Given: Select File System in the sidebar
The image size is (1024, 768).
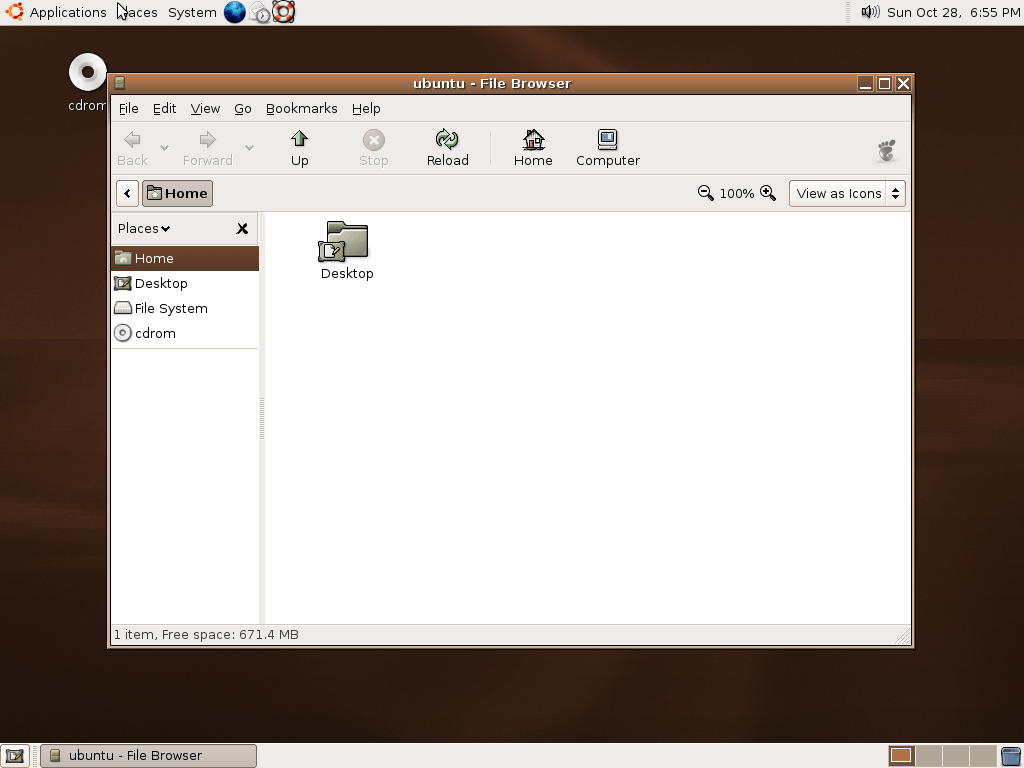Looking at the screenshot, I should coord(171,308).
